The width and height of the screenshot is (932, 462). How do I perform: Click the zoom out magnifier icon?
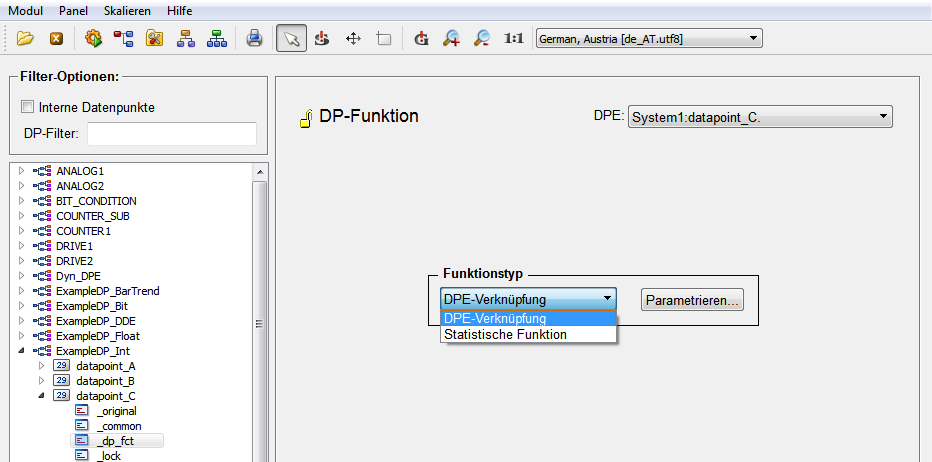[482, 39]
